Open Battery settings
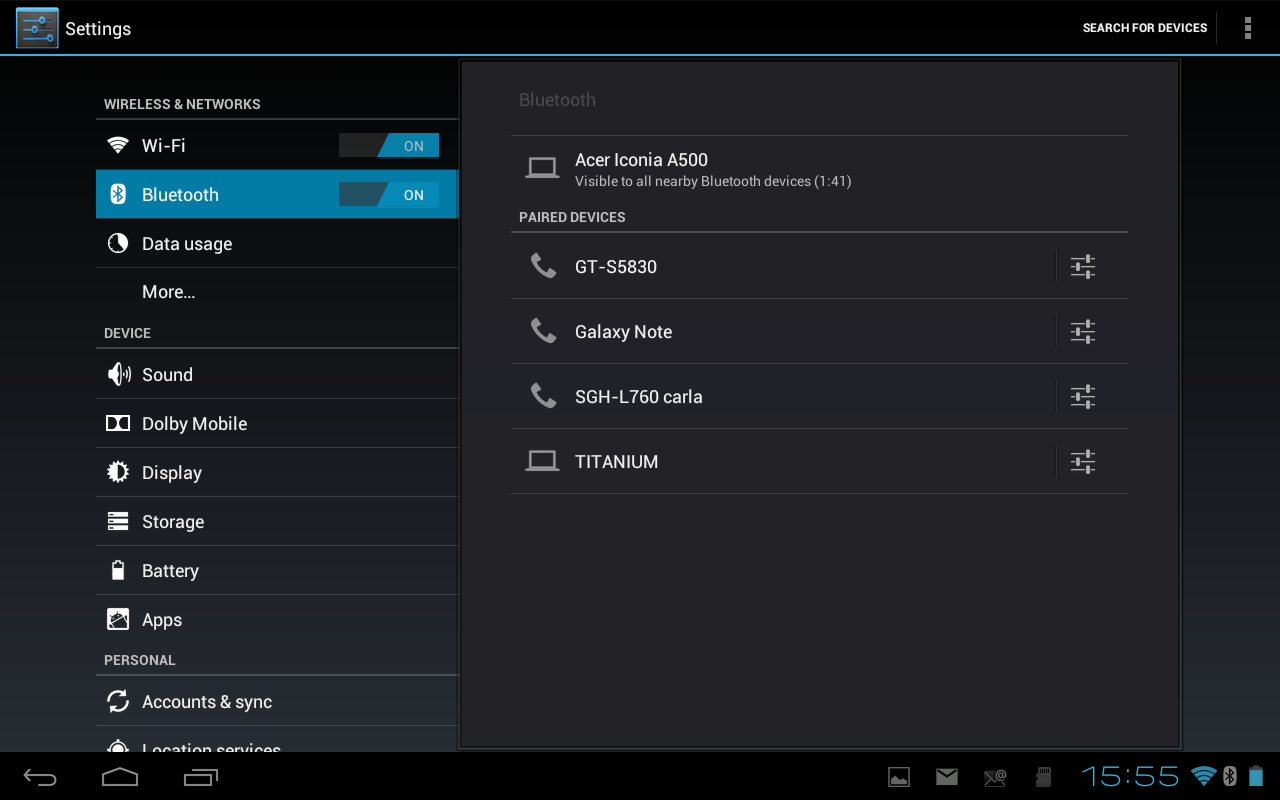The width and height of the screenshot is (1280, 800). coord(277,570)
